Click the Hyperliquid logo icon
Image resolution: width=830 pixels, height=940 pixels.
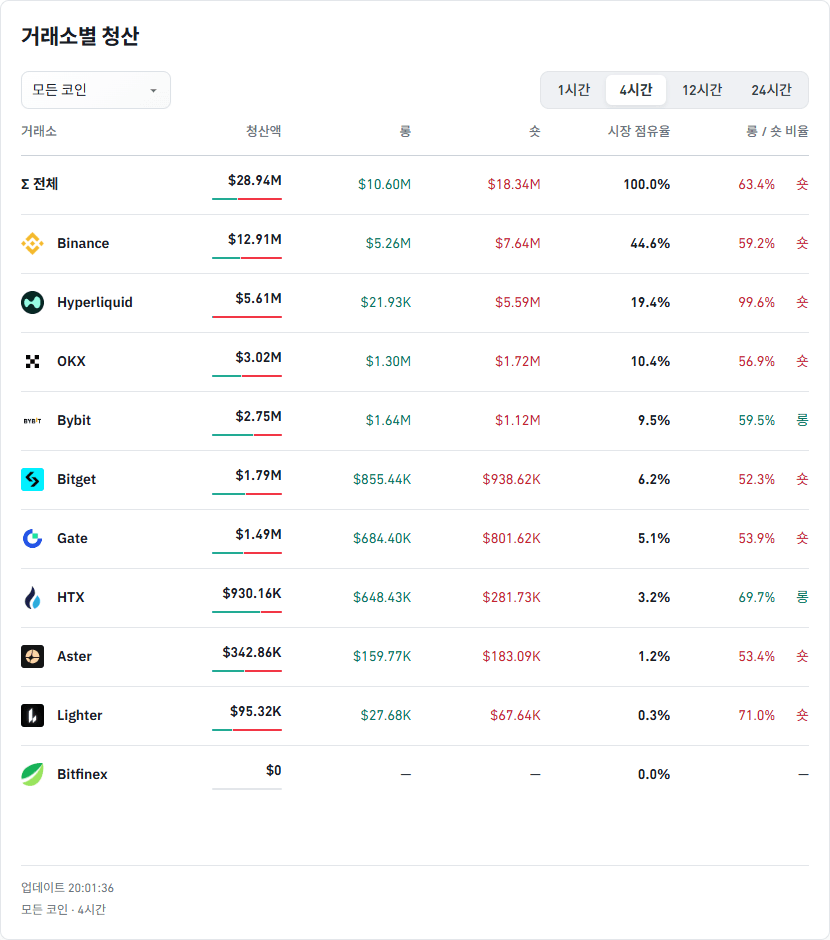[x=32, y=302]
